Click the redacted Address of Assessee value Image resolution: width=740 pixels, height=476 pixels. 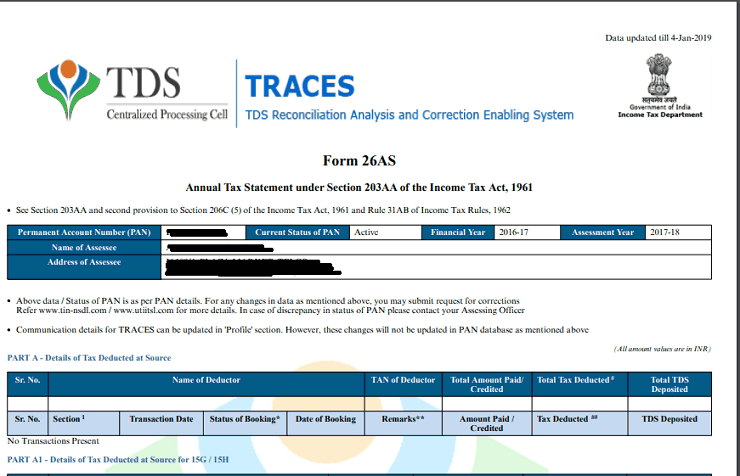[250, 267]
